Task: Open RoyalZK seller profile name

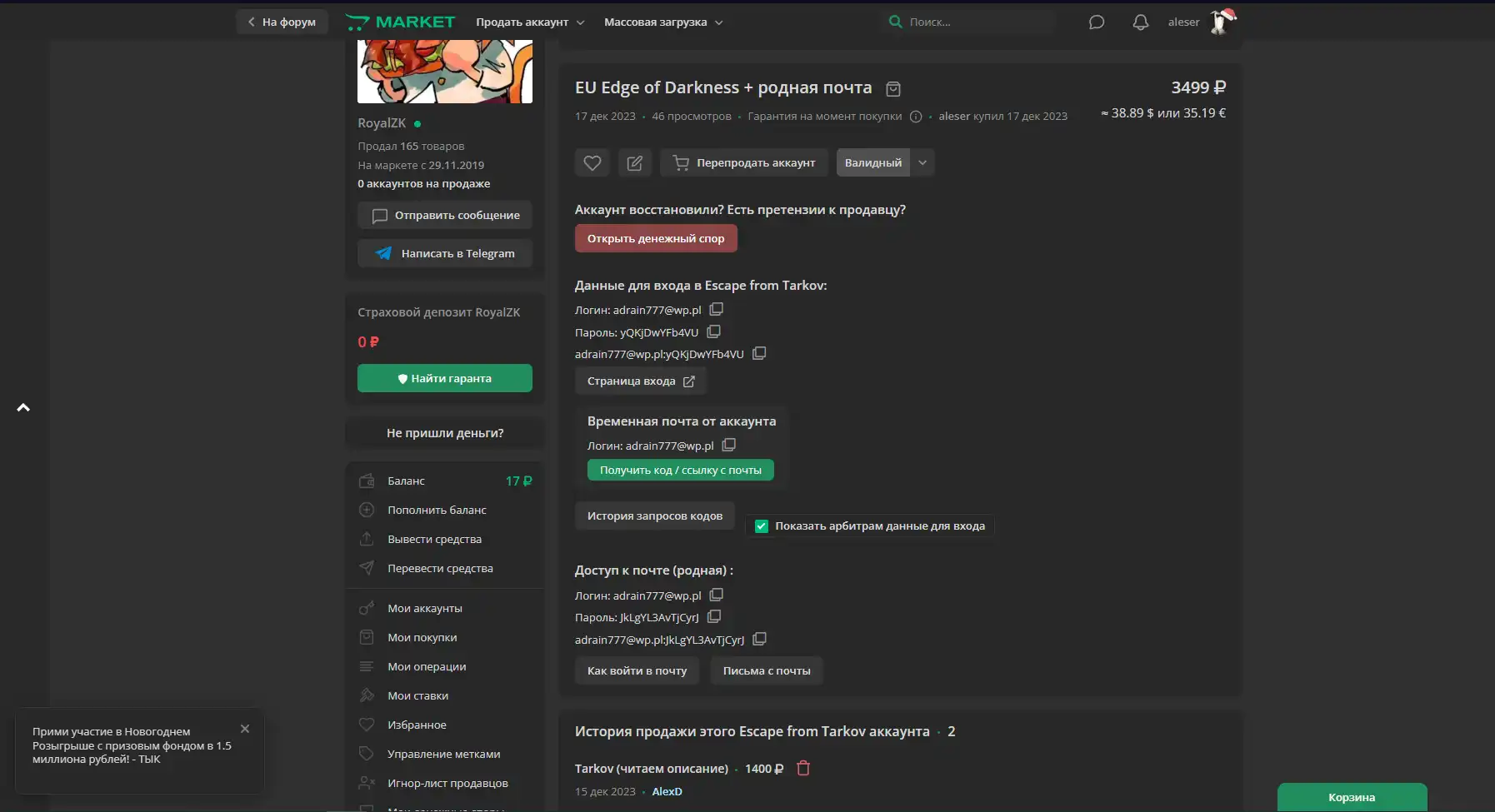Action: tap(382, 123)
